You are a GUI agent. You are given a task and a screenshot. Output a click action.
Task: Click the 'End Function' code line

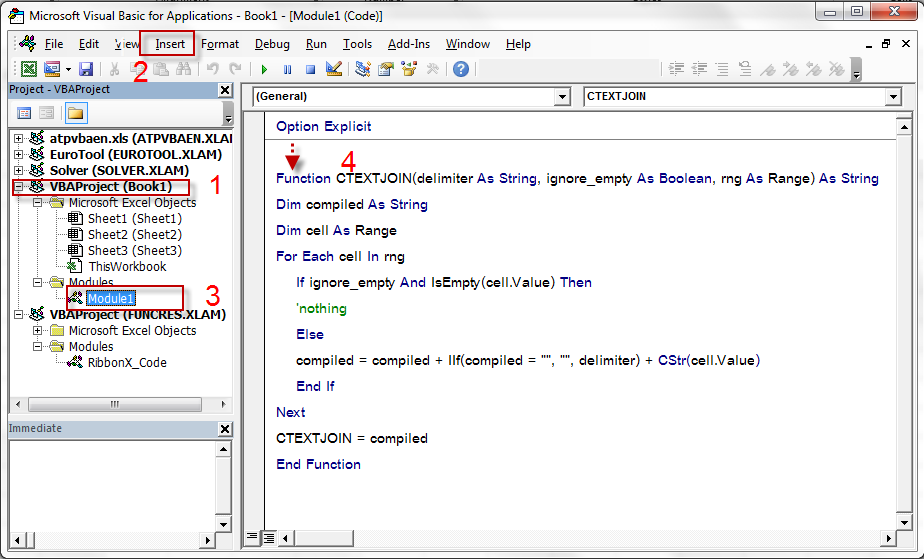click(318, 465)
